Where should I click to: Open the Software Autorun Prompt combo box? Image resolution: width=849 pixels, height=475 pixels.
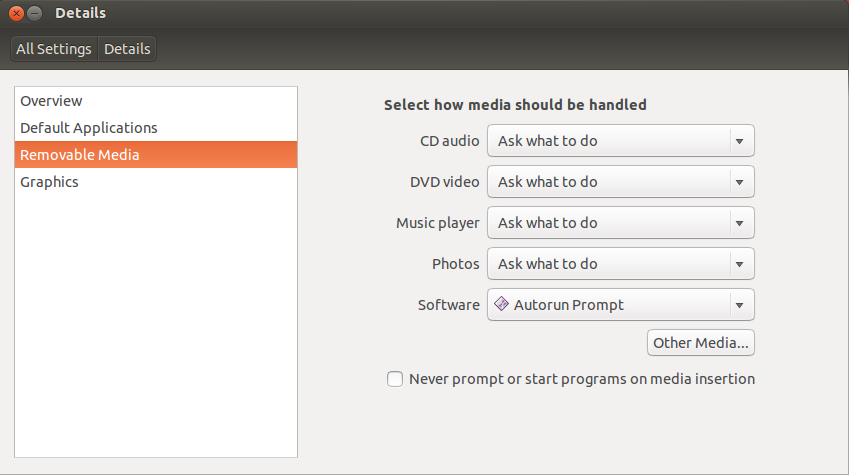(621, 305)
